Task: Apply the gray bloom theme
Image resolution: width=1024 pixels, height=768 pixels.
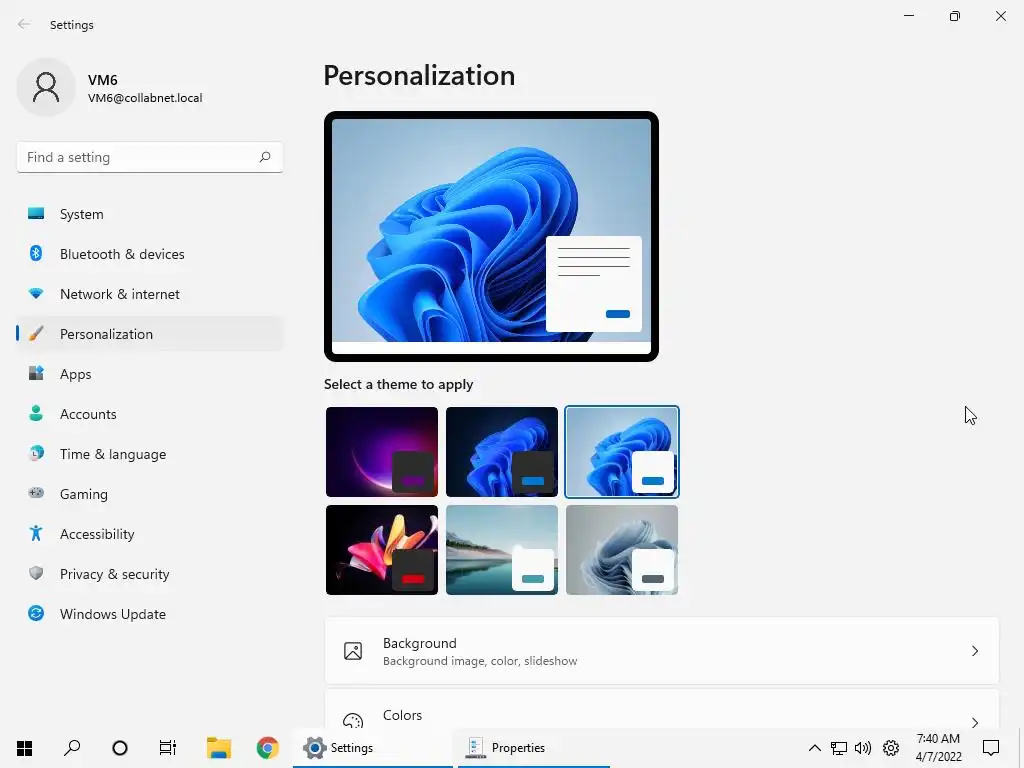Action: point(622,550)
